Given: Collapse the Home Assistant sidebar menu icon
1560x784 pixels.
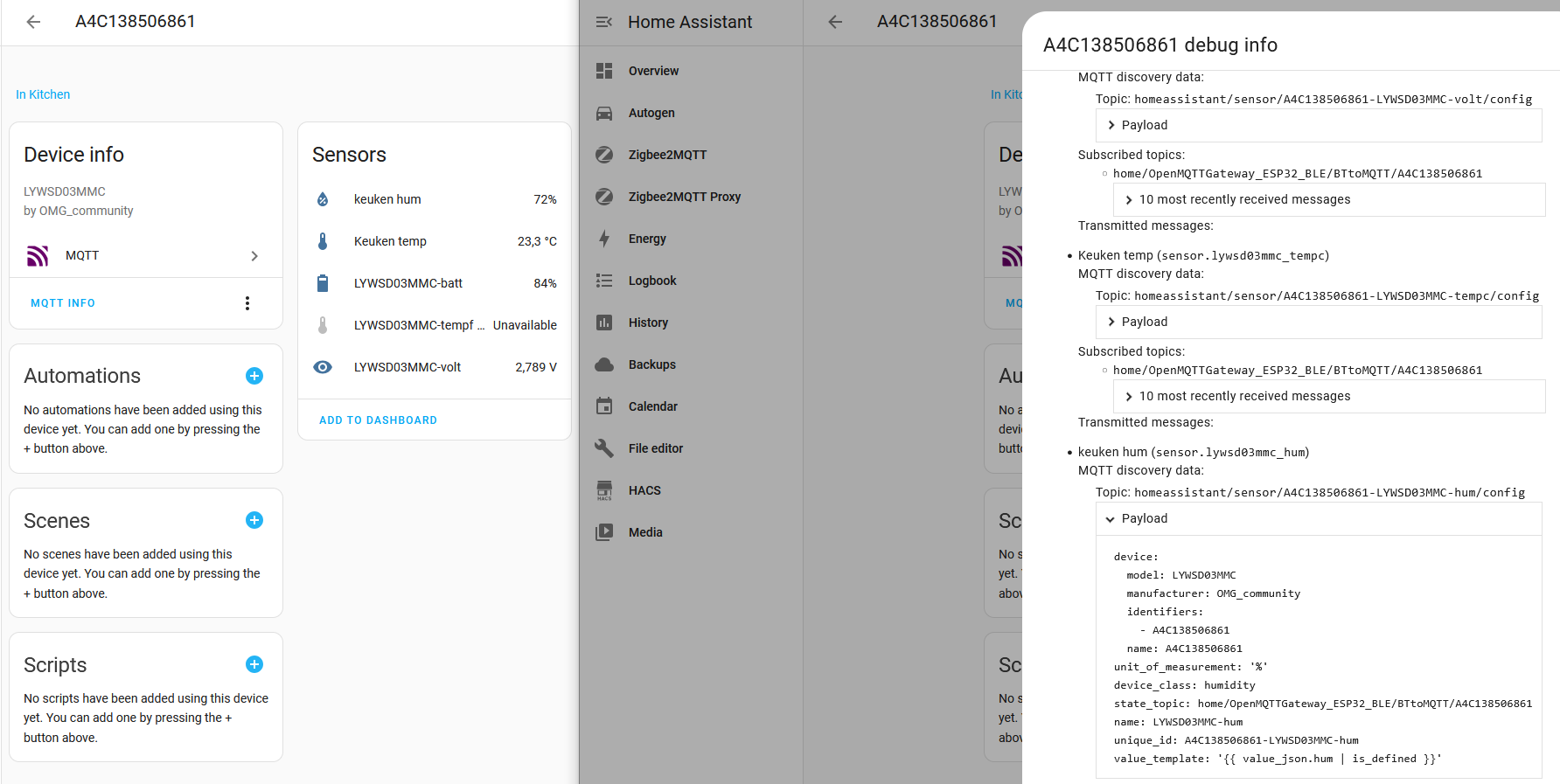Looking at the screenshot, I should click(x=604, y=22).
